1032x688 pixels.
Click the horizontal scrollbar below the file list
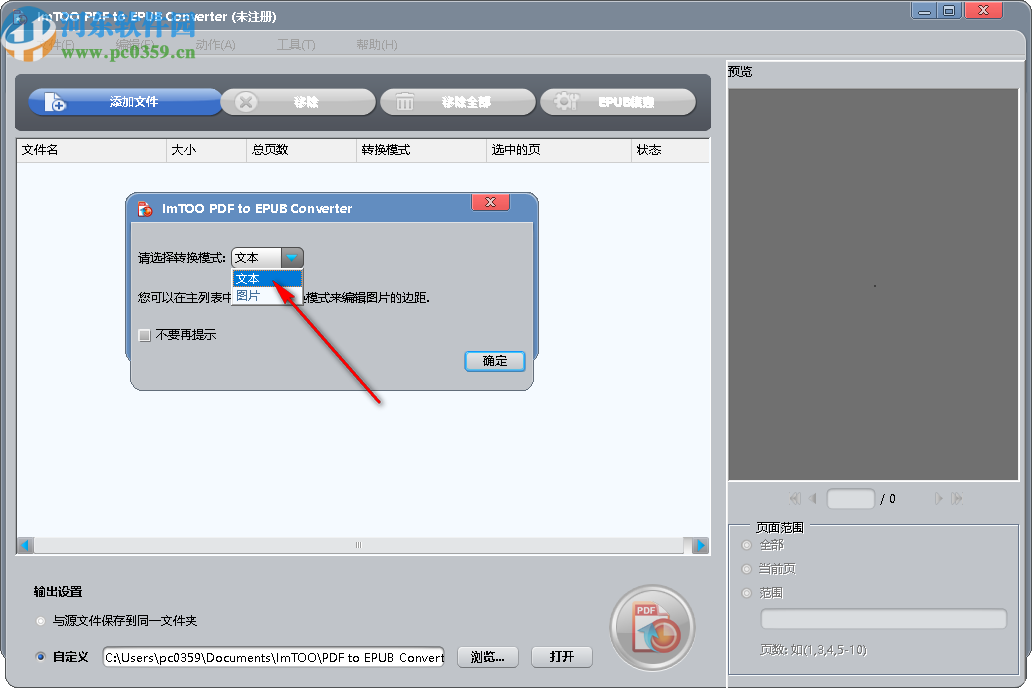(x=357, y=545)
